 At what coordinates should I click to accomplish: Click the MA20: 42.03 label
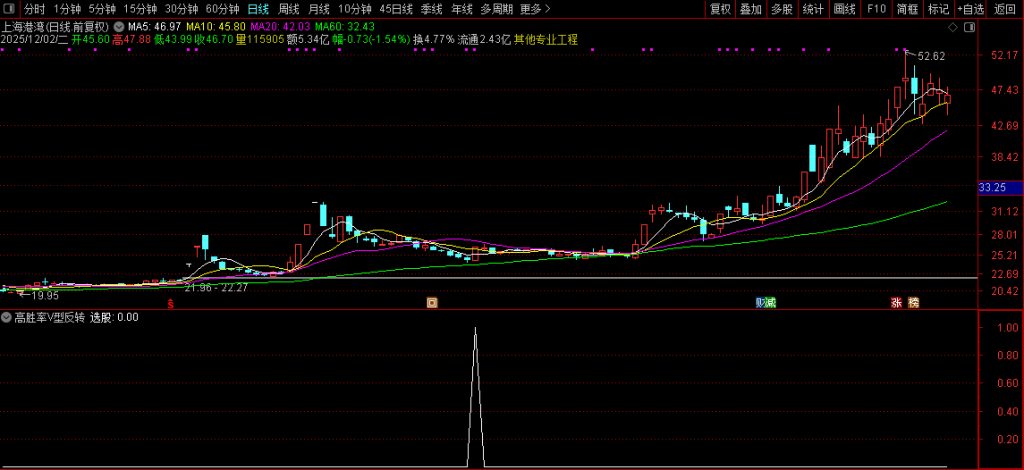[x=280, y=27]
